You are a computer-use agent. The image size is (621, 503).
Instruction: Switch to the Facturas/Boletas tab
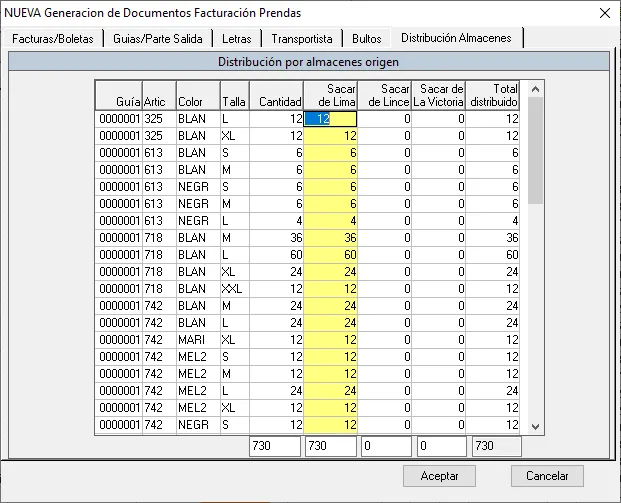(53, 39)
